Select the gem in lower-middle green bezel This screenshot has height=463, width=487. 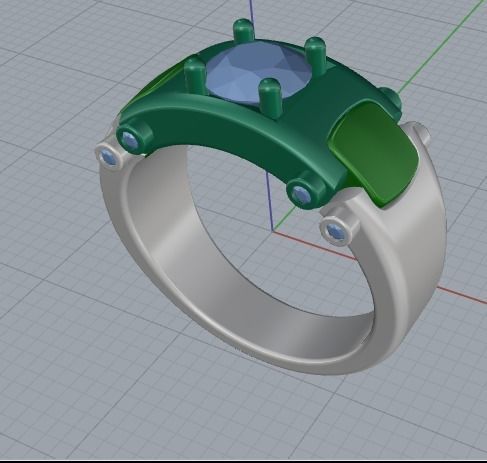[300, 194]
